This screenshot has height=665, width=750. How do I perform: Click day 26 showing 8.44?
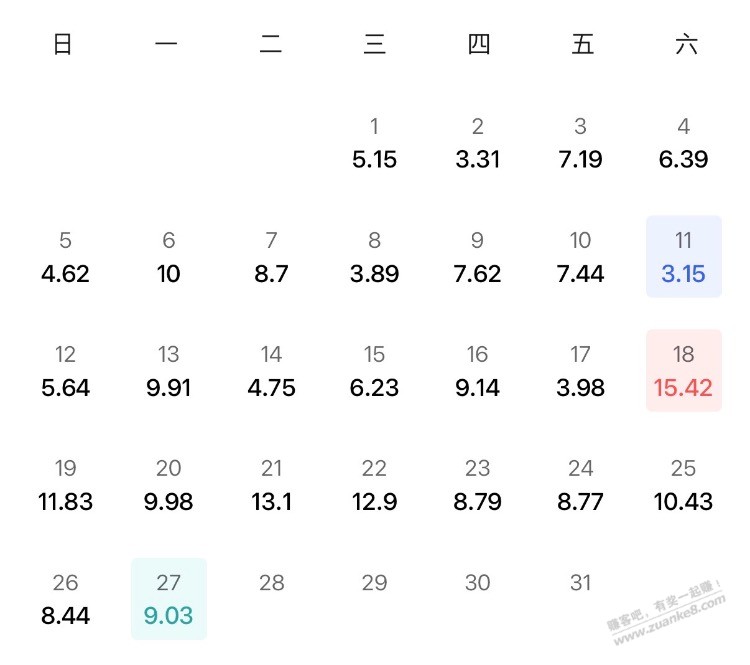point(66,598)
